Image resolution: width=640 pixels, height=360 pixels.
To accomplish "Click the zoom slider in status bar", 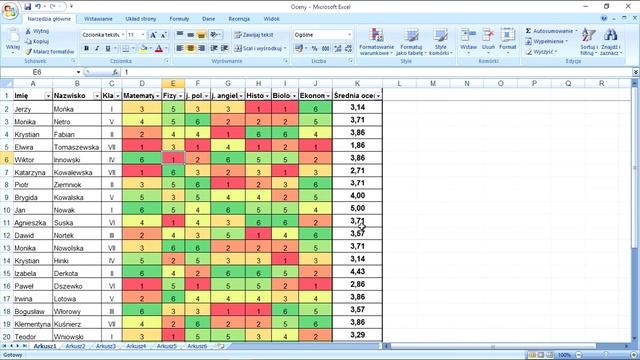I will coord(605,355).
